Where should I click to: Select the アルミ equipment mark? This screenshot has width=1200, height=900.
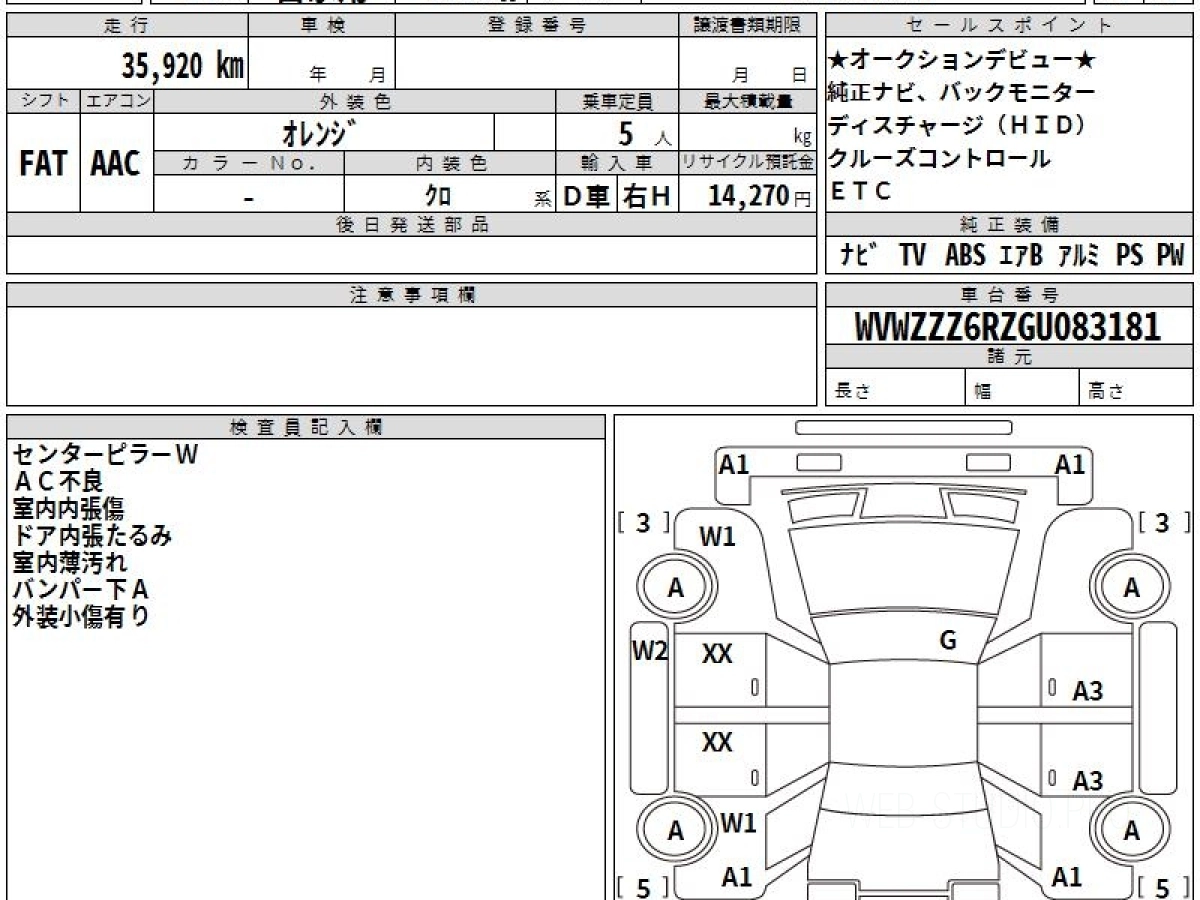(x=1078, y=256)
